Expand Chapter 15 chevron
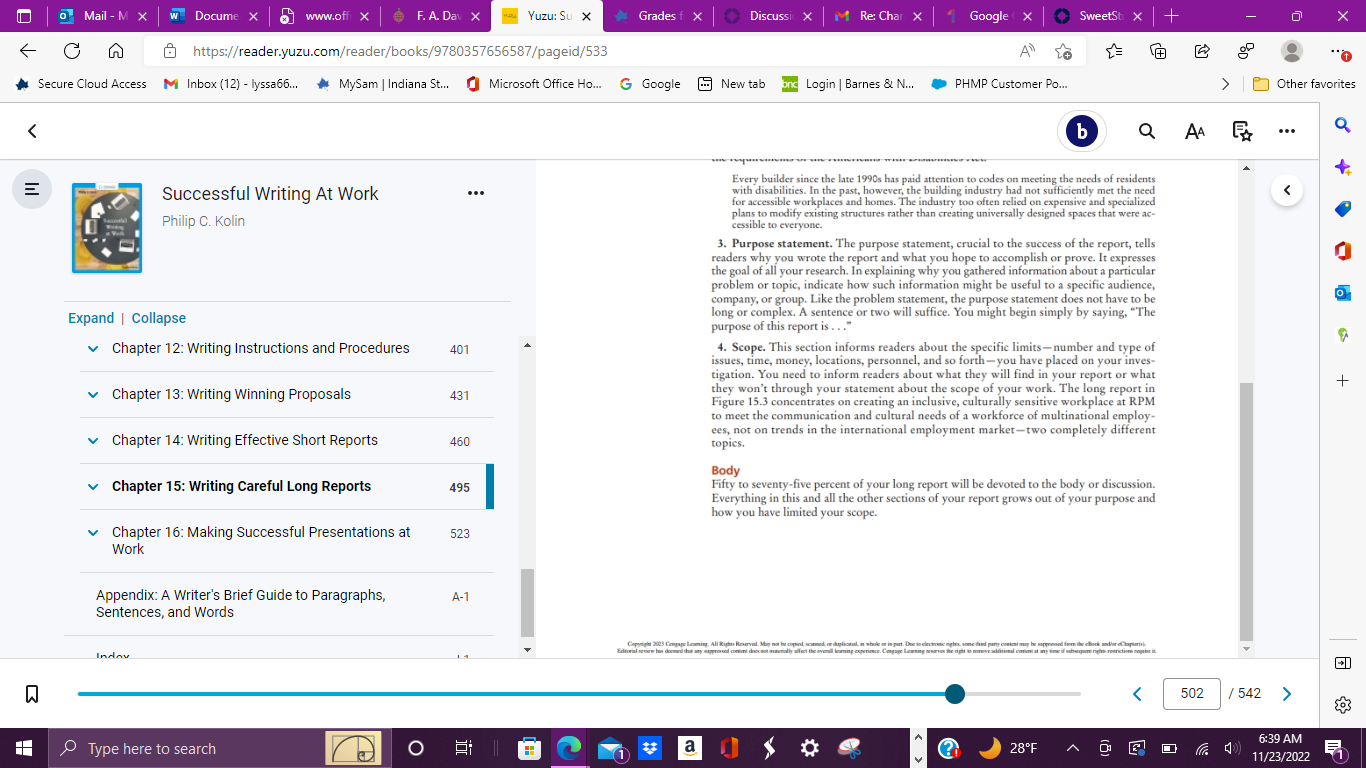The width and height of the screenshot is (1366, 768). (x=93, y=487)
